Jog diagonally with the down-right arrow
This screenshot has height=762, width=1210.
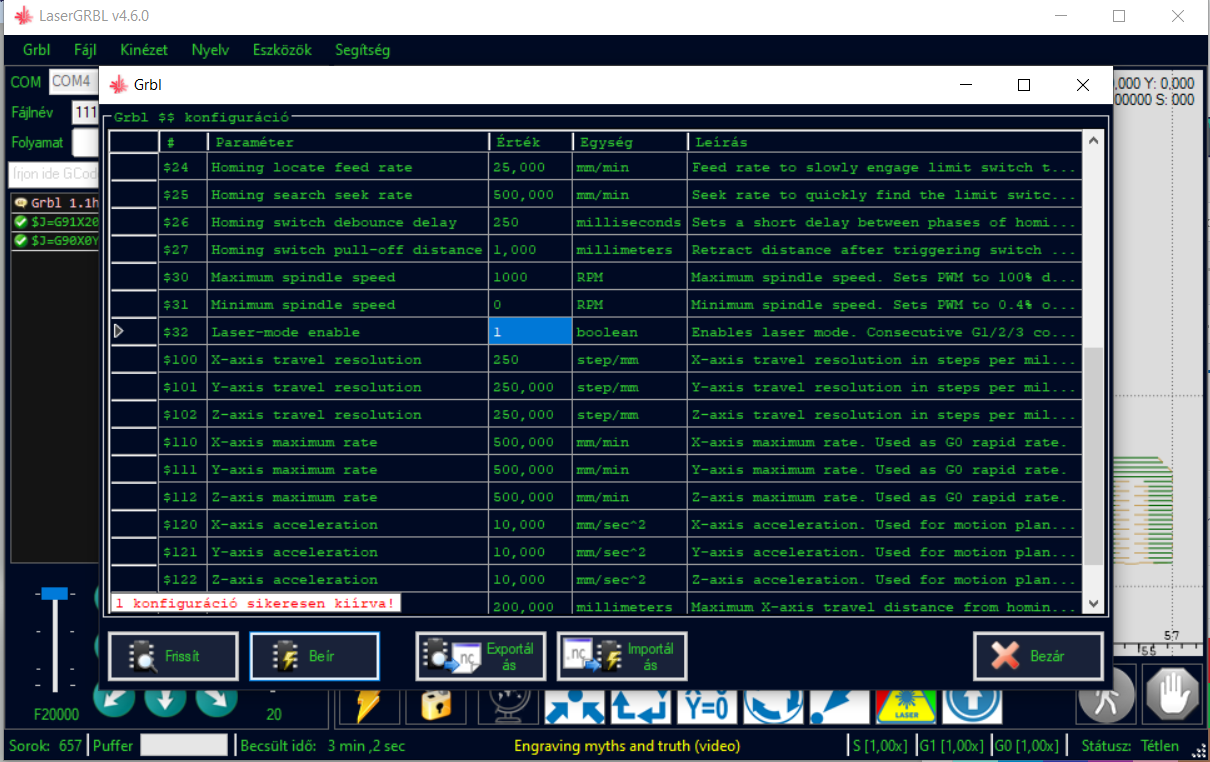pos(216,700)
